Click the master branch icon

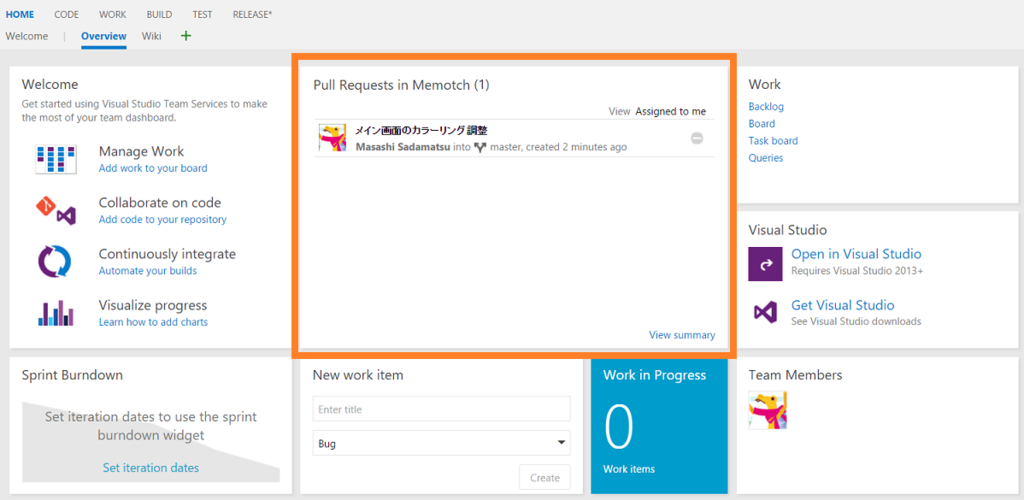(481, 148)
